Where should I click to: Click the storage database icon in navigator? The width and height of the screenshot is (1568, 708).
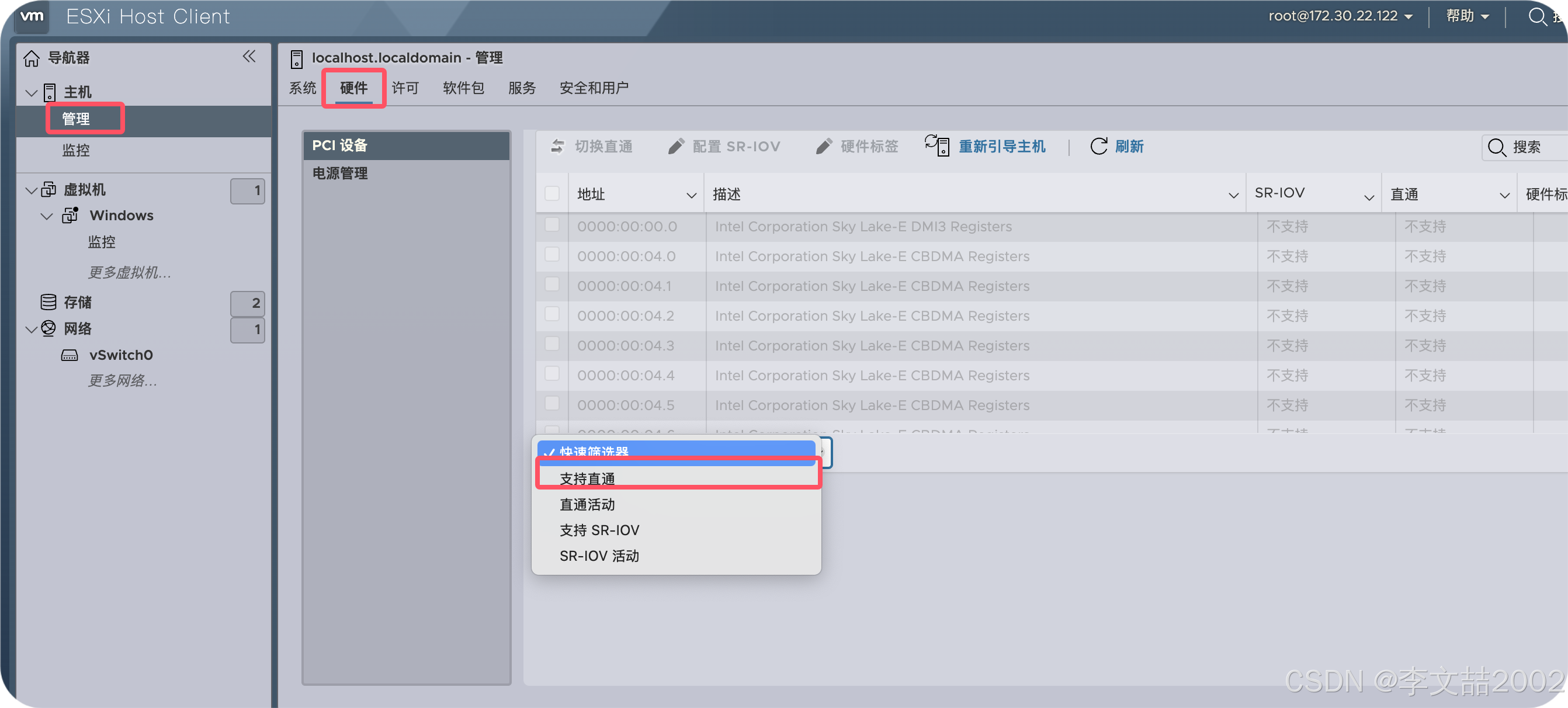point(48,302)
